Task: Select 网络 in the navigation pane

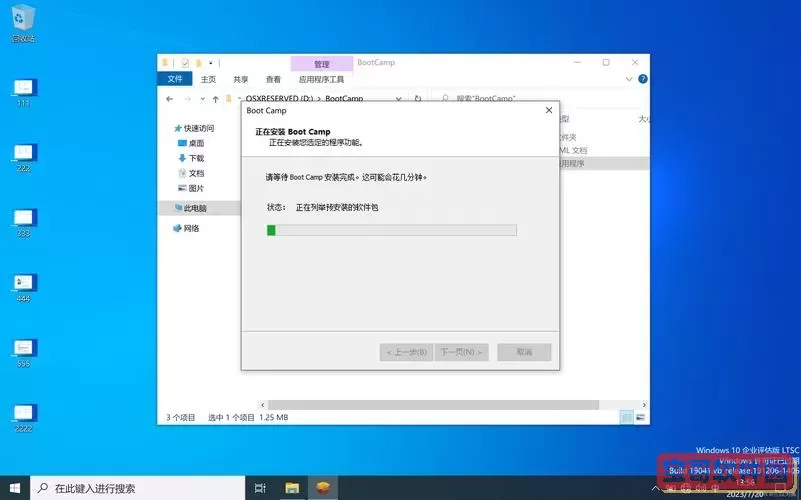Action: coord(186,228)
